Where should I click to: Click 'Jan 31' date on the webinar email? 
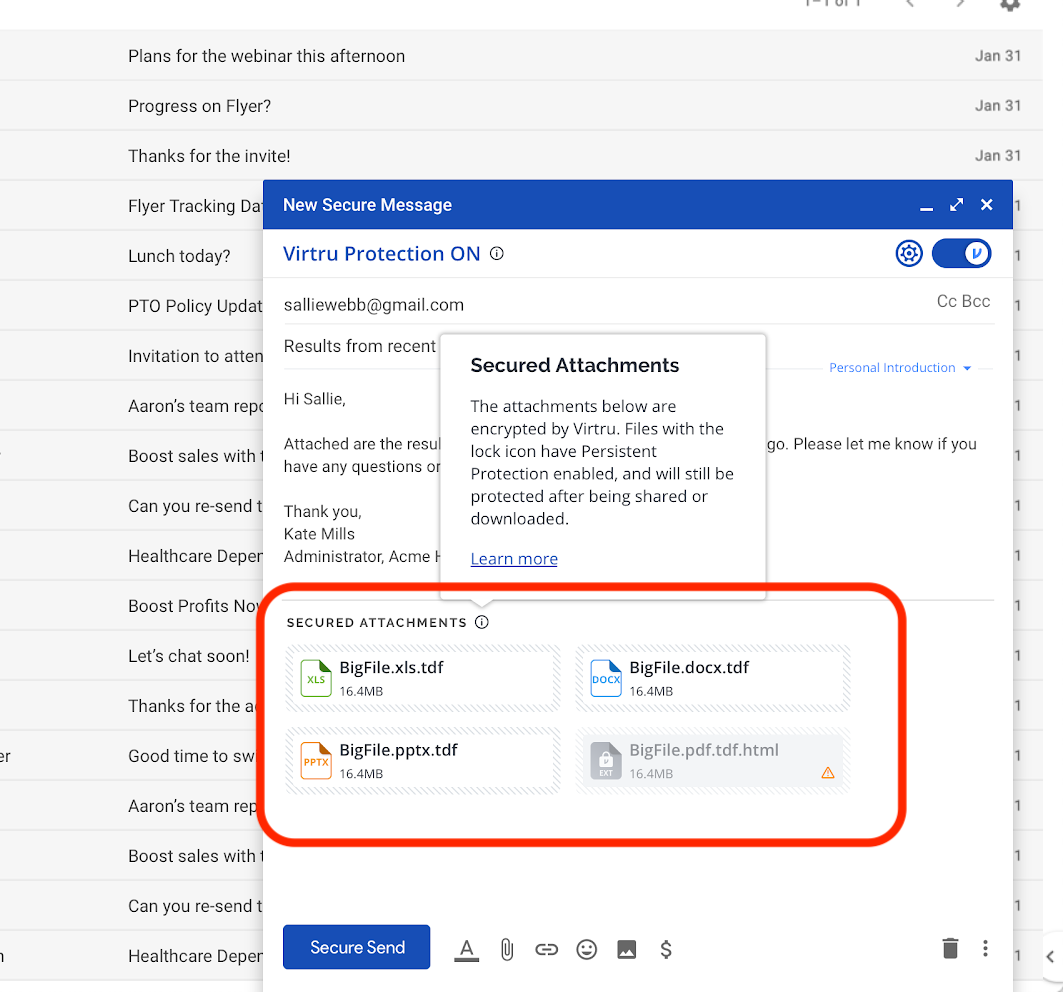(x=997, y=56)
